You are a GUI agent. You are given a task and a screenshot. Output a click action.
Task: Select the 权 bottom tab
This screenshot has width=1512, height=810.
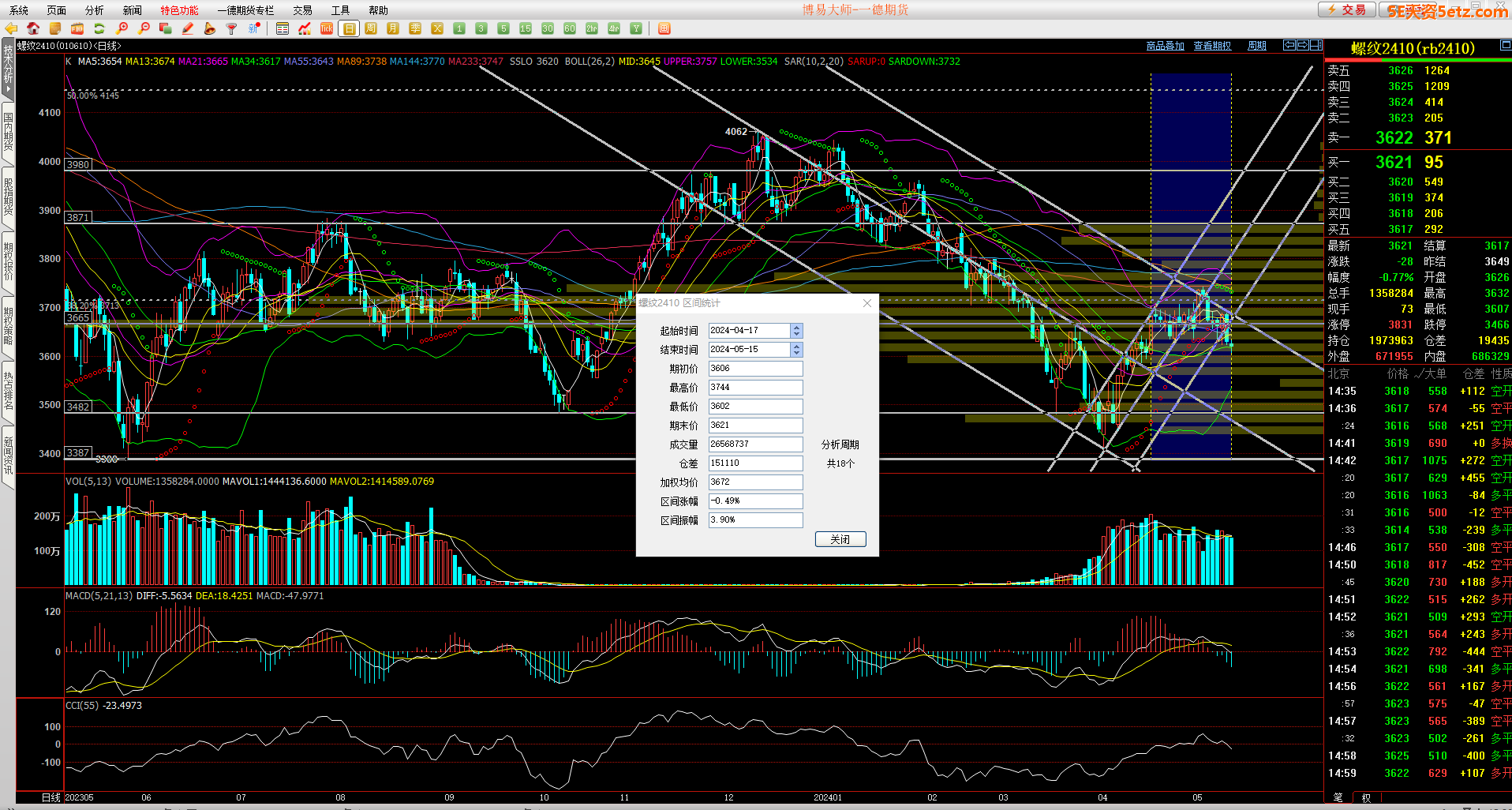coord(1366,797)
